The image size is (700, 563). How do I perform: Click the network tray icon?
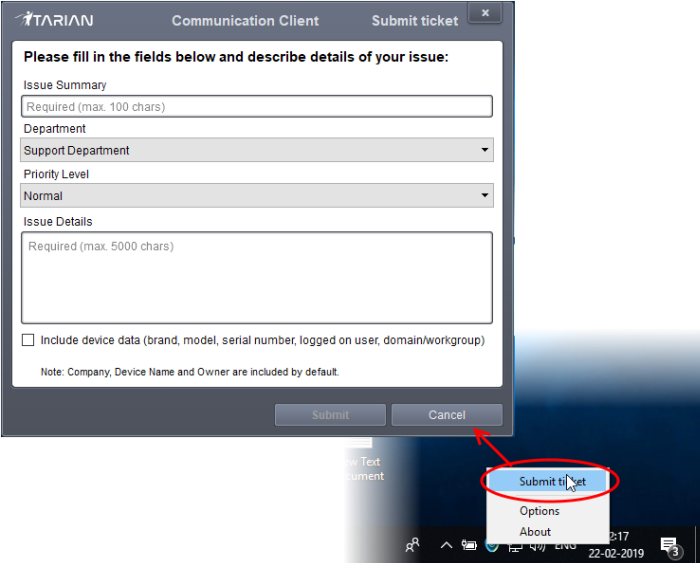(515, 548)
